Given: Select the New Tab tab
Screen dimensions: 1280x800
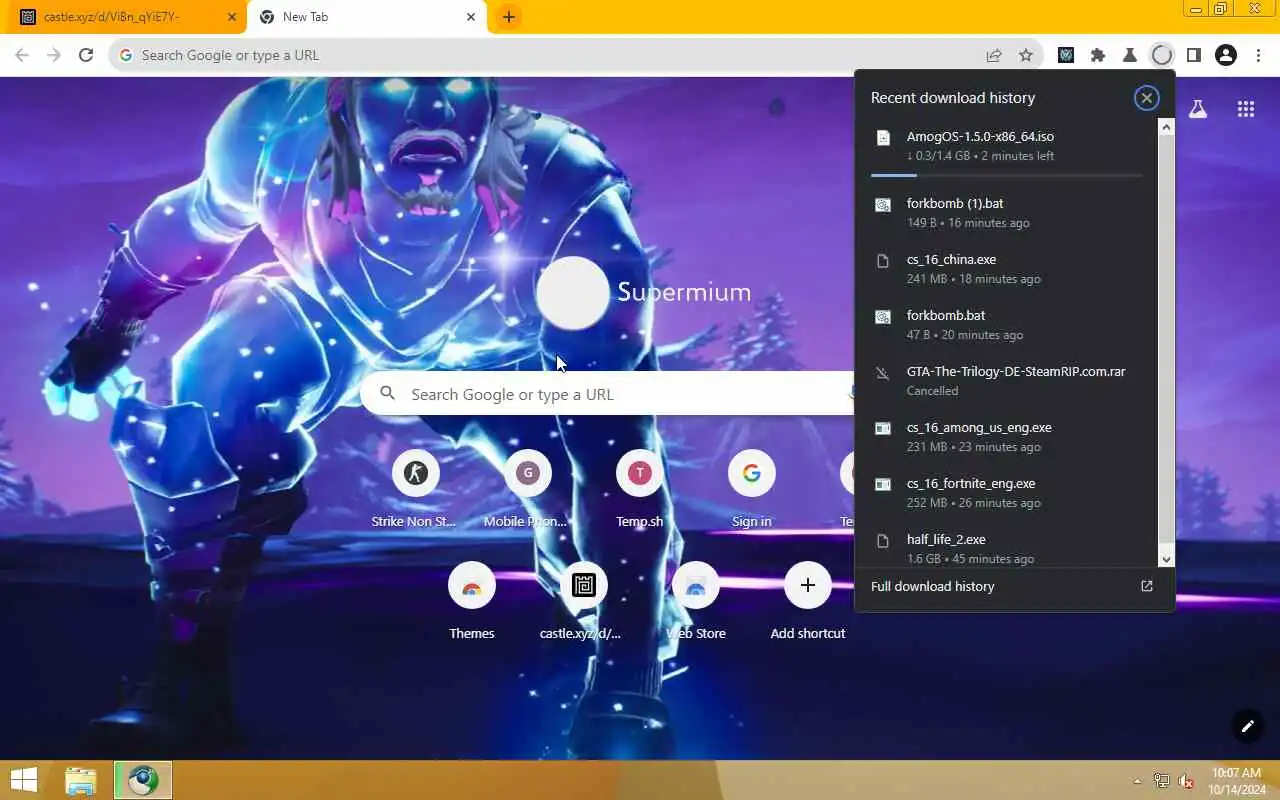Looking at the screenshot, I should pyautogui.click(x=365, y=17).
